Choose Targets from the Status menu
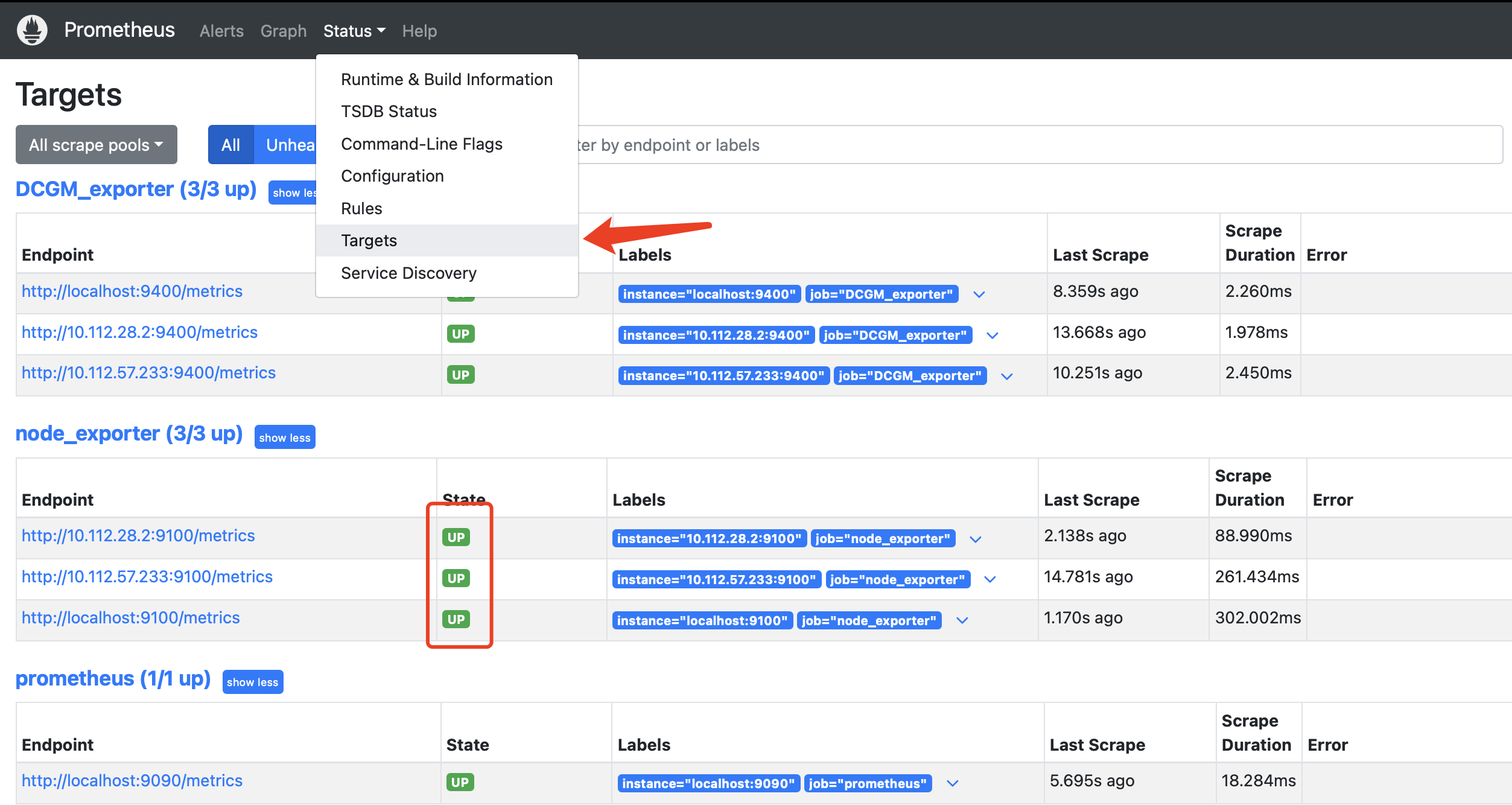1512x805 pixels. (x=369, y=241)
